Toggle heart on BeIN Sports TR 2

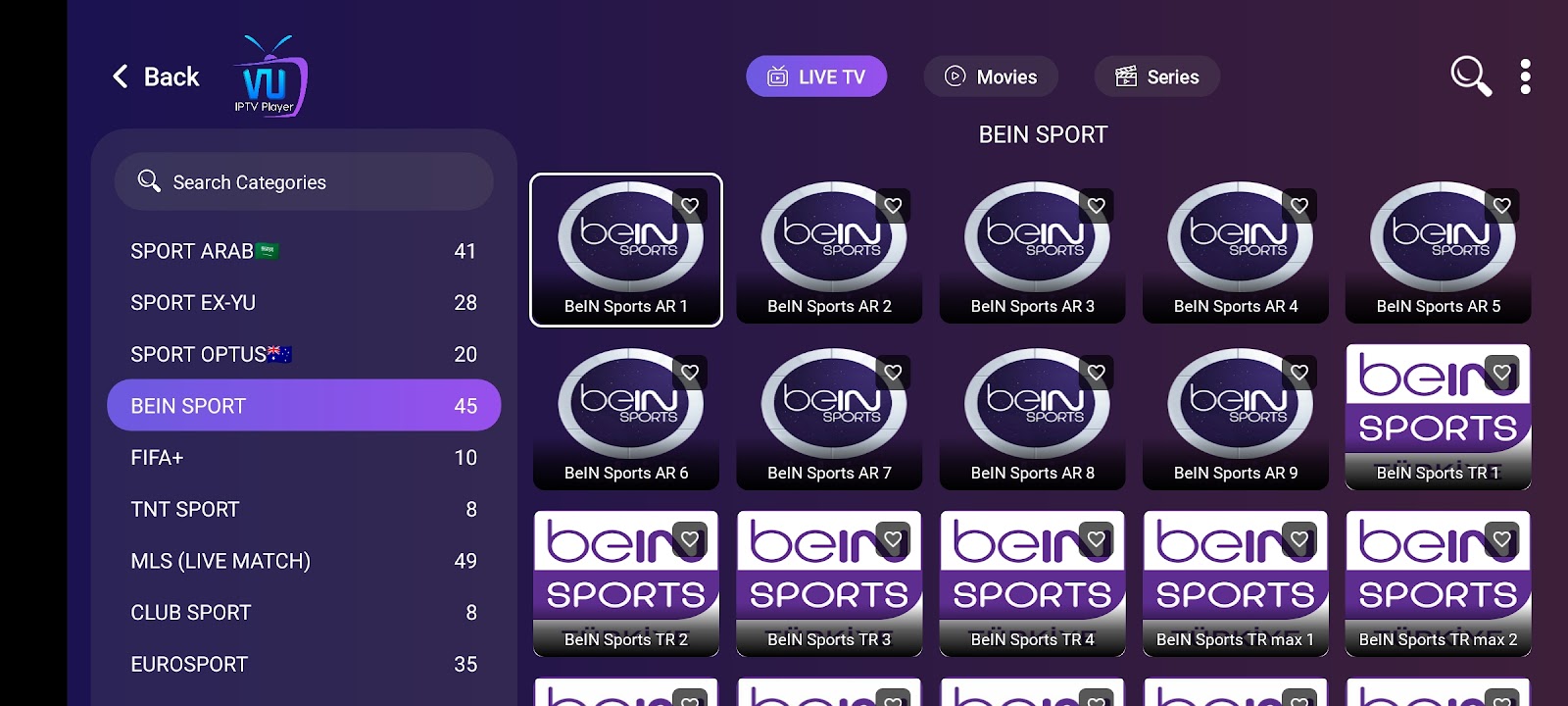coord(690,539)
